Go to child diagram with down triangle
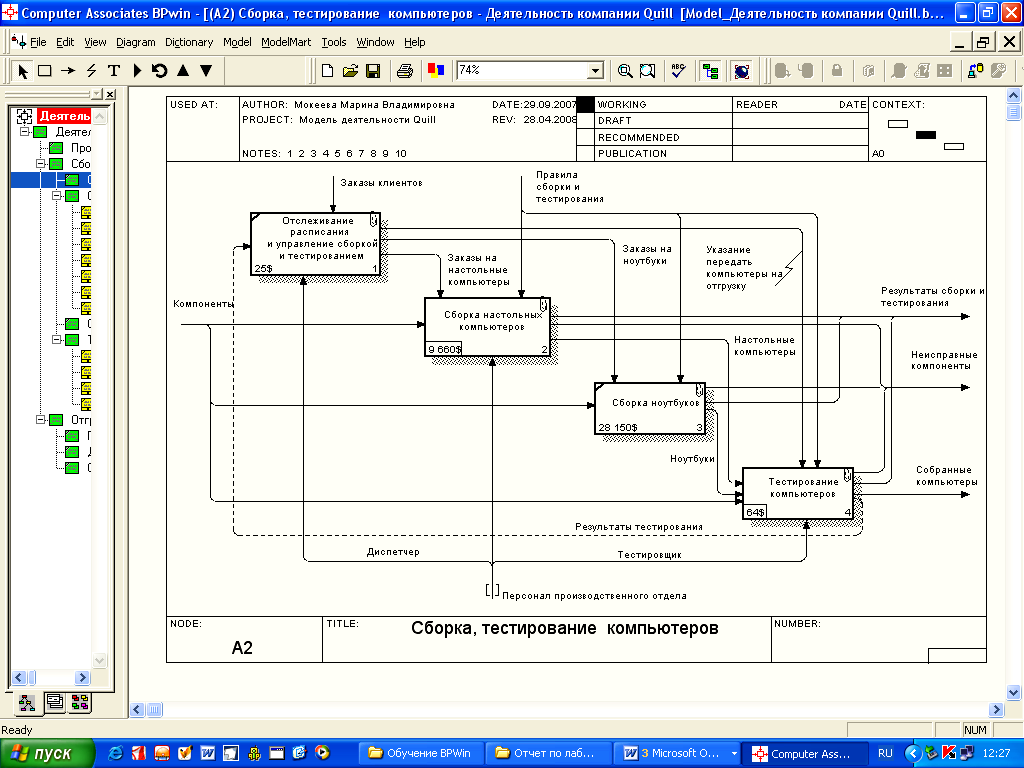Image resolution: width=1024 pixels, height=768 pixels. click(x=206, y=71)
